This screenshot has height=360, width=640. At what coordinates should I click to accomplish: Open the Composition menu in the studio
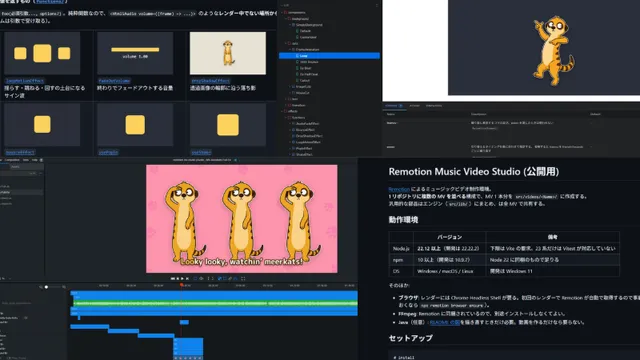[x=12, y=160]
